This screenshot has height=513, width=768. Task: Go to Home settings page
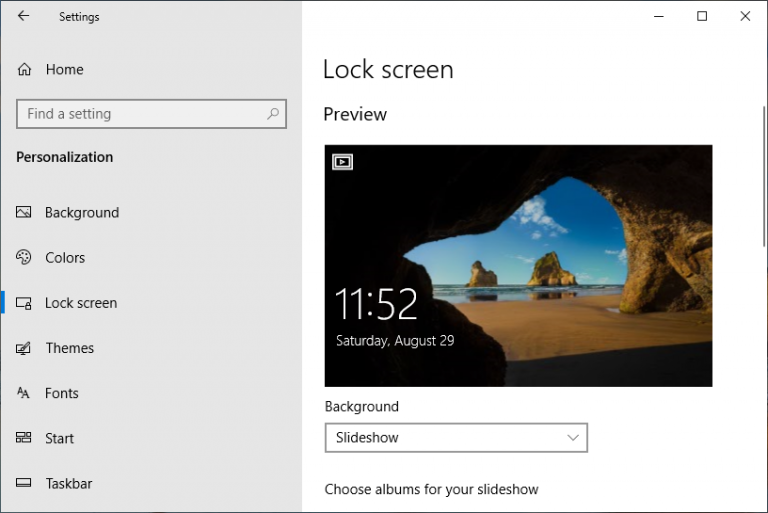64,70
